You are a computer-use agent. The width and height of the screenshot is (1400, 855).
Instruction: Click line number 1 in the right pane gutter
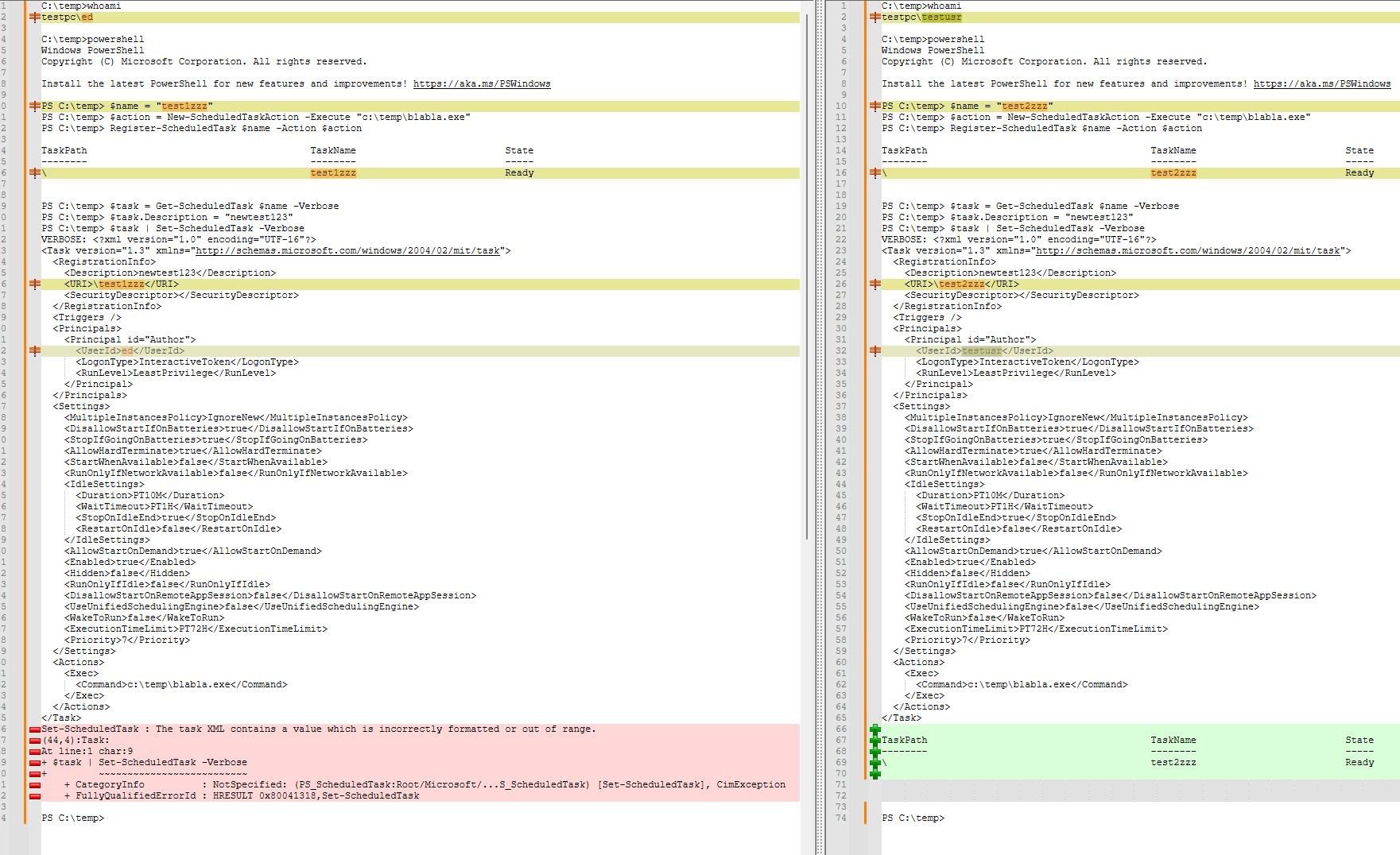tap(843, 6)
